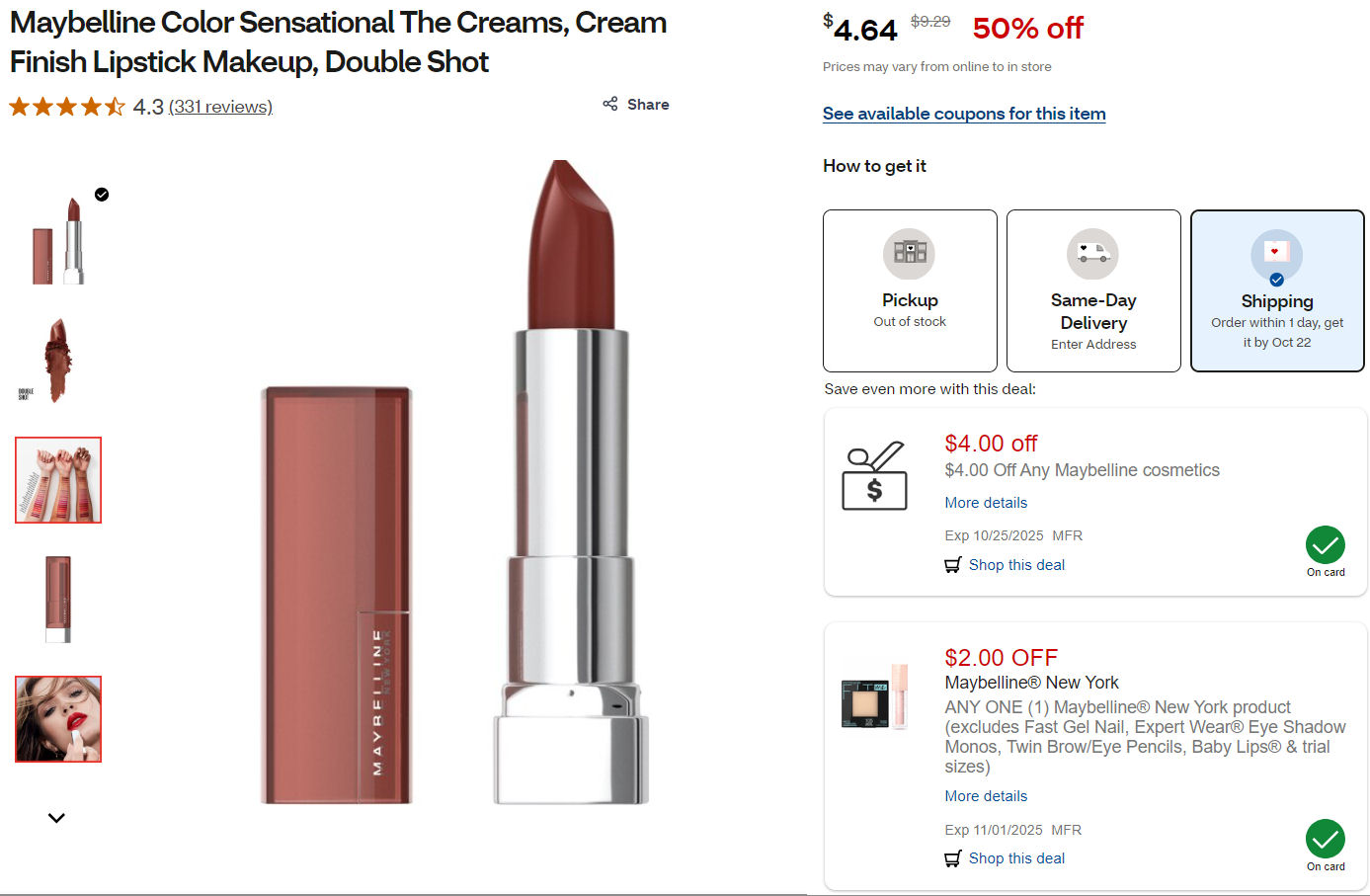Click the star rating icons

(67, 107)
